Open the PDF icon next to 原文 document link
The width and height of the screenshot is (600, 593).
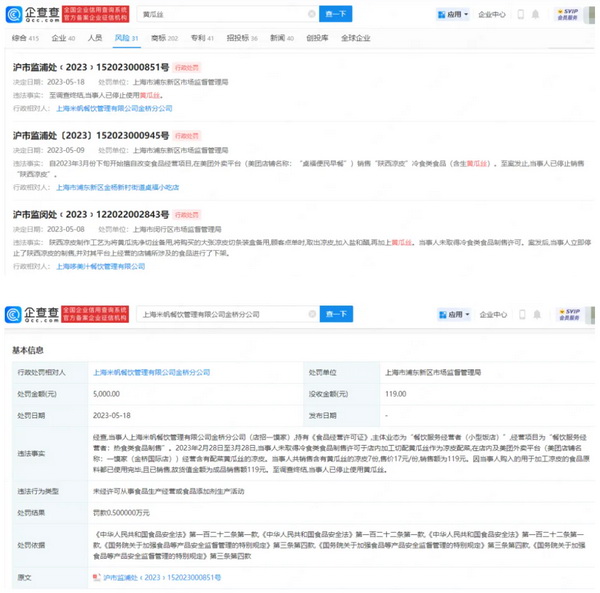pyautogui.click(x=97, y=577)
